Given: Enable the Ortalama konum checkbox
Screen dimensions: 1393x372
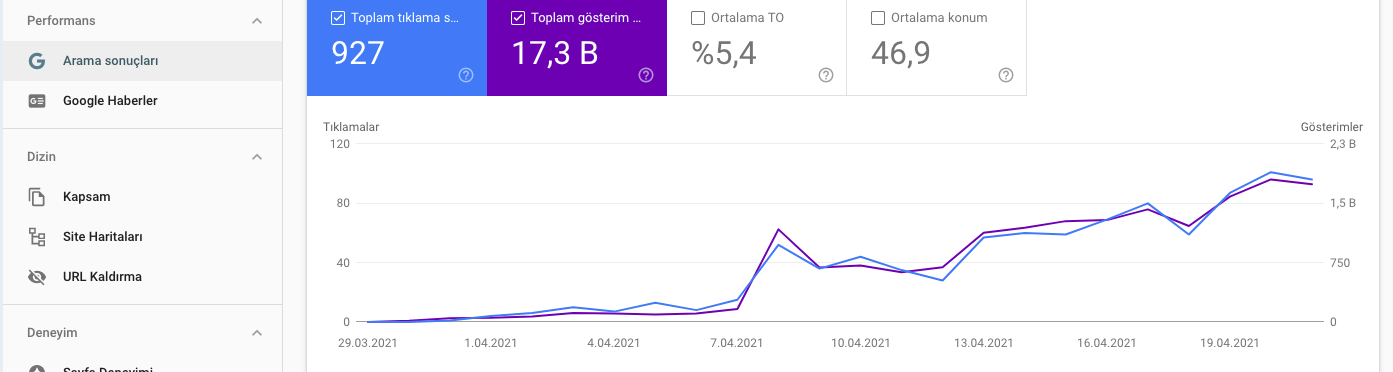Looking at the screenshot, I should point(878,17).
